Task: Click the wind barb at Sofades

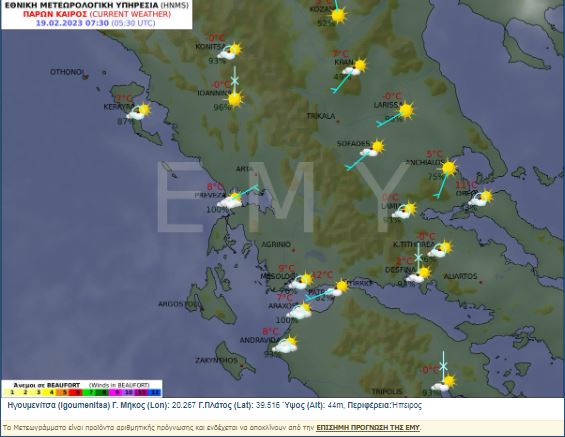Action: click(357, 161)
